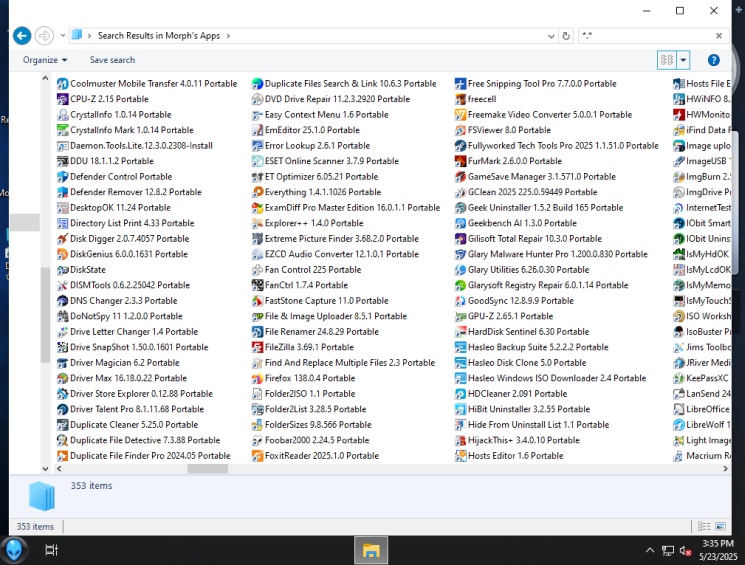745x565 pixels.
Task: Click the address bar root chevron
Action: click(89, 36)
